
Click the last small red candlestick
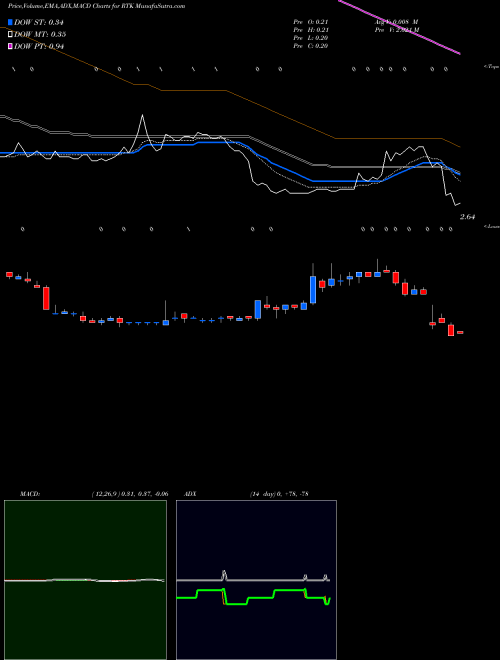point(460,333)
